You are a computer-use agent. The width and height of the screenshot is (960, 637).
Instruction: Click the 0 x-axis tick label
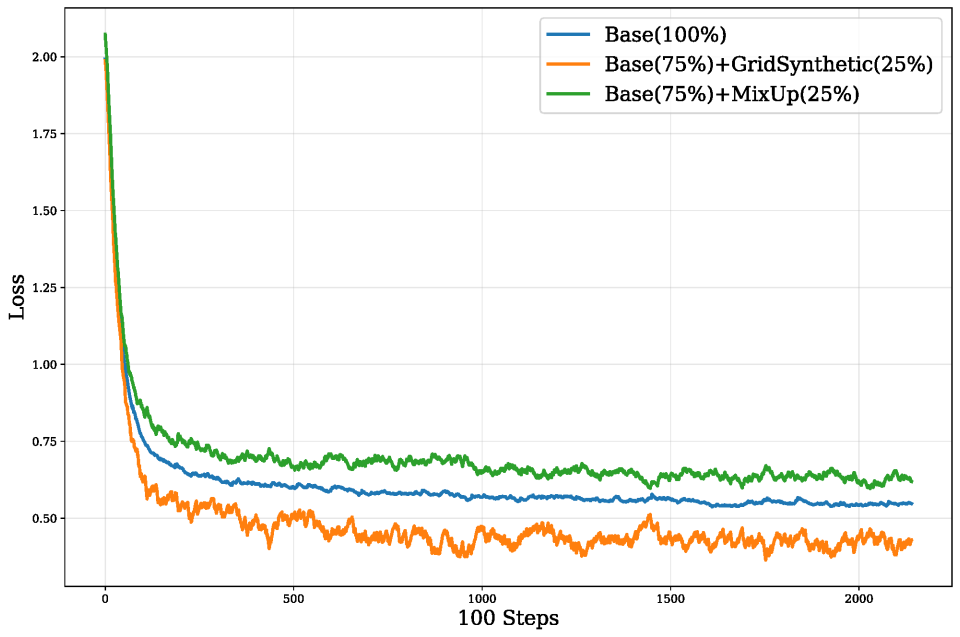(x=105, y=598)
